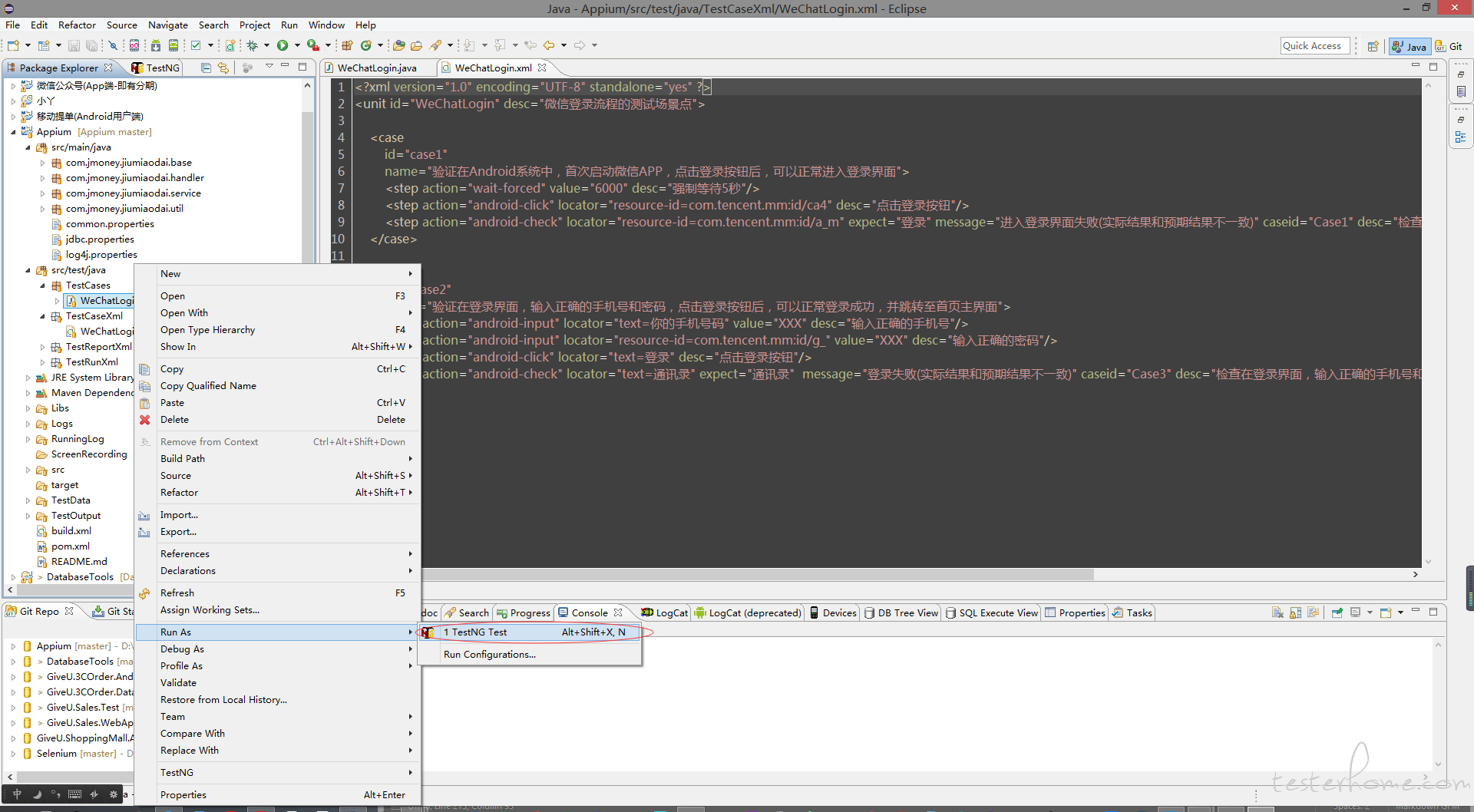Click the New file wizard icon

click(13, 45)
